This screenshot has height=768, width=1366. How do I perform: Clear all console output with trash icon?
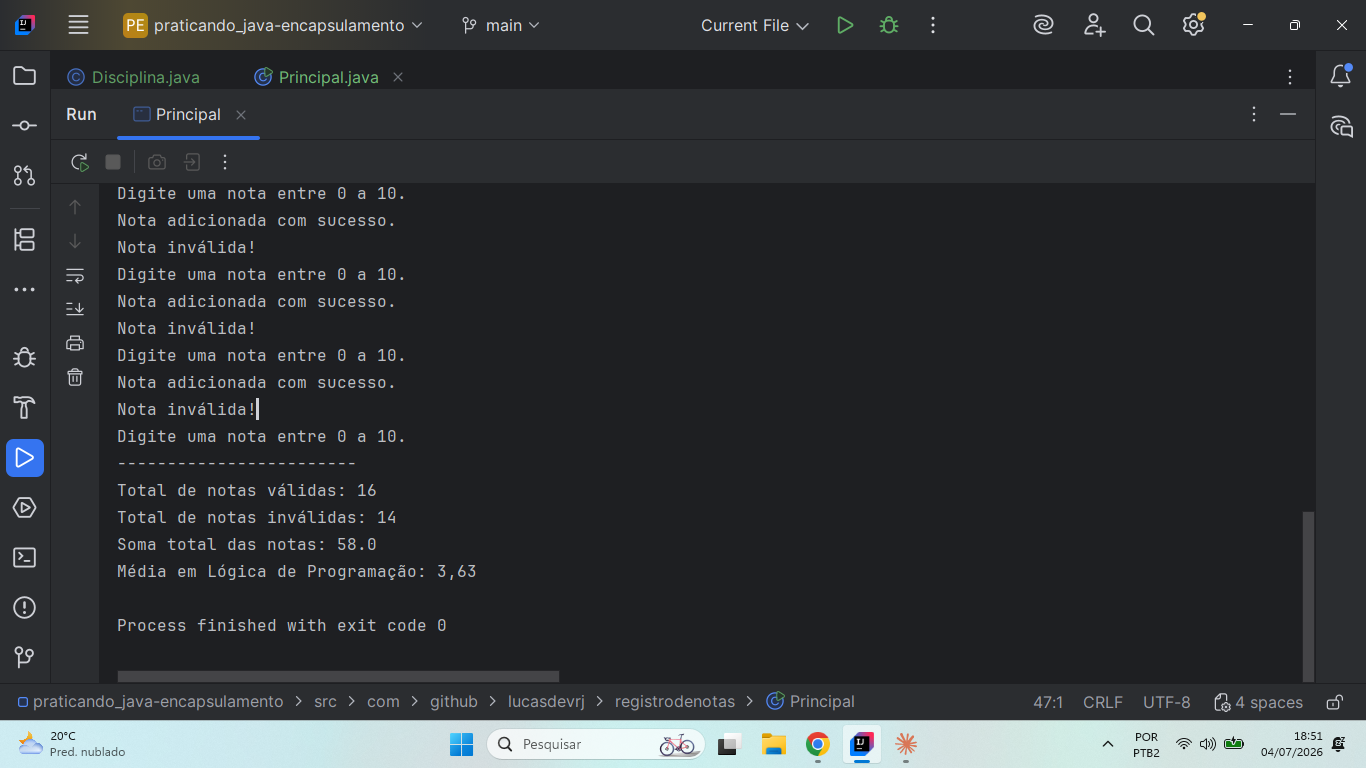[x=75, y=377]
